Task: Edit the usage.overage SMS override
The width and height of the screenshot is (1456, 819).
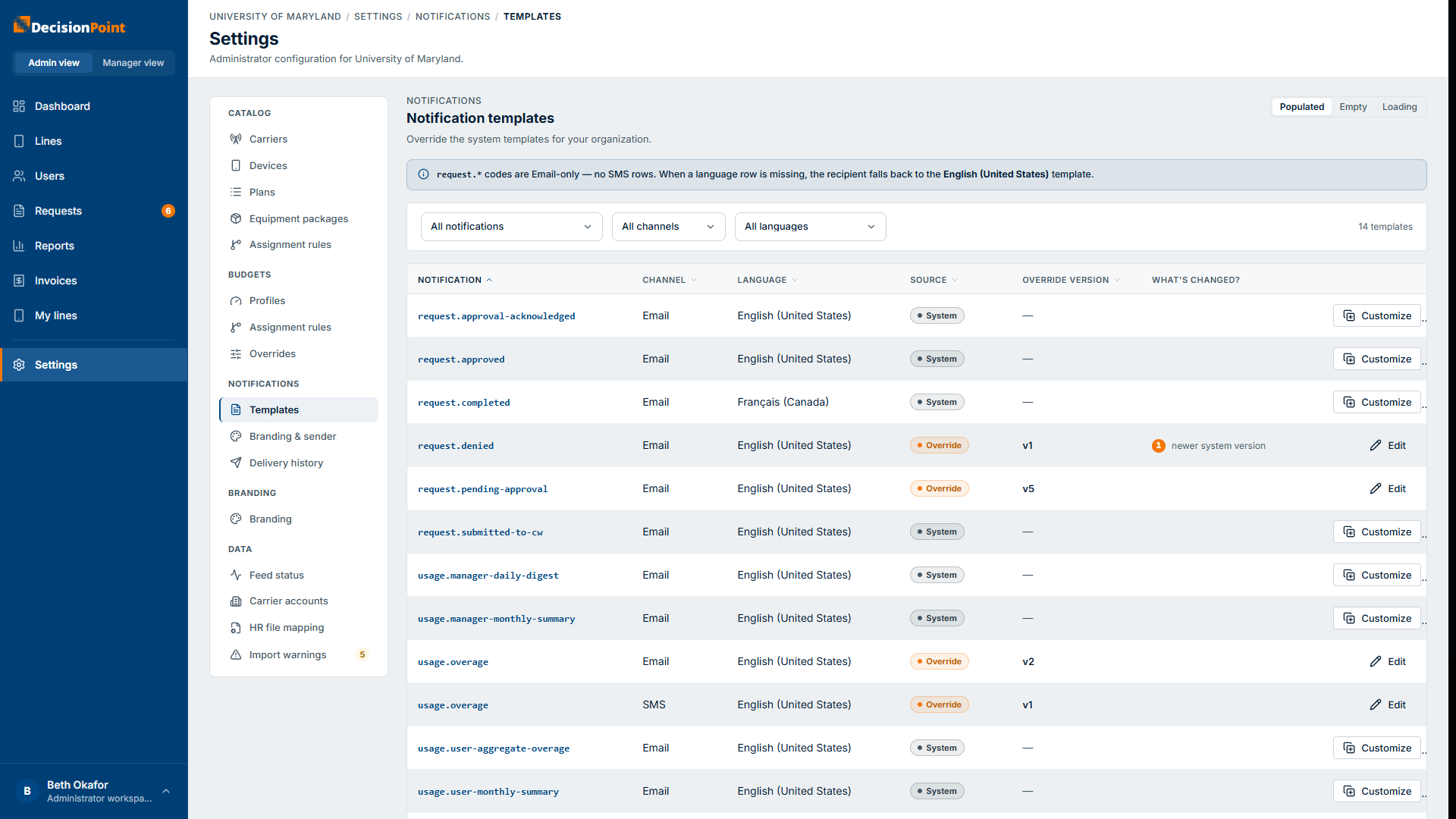Action: 1388,705
